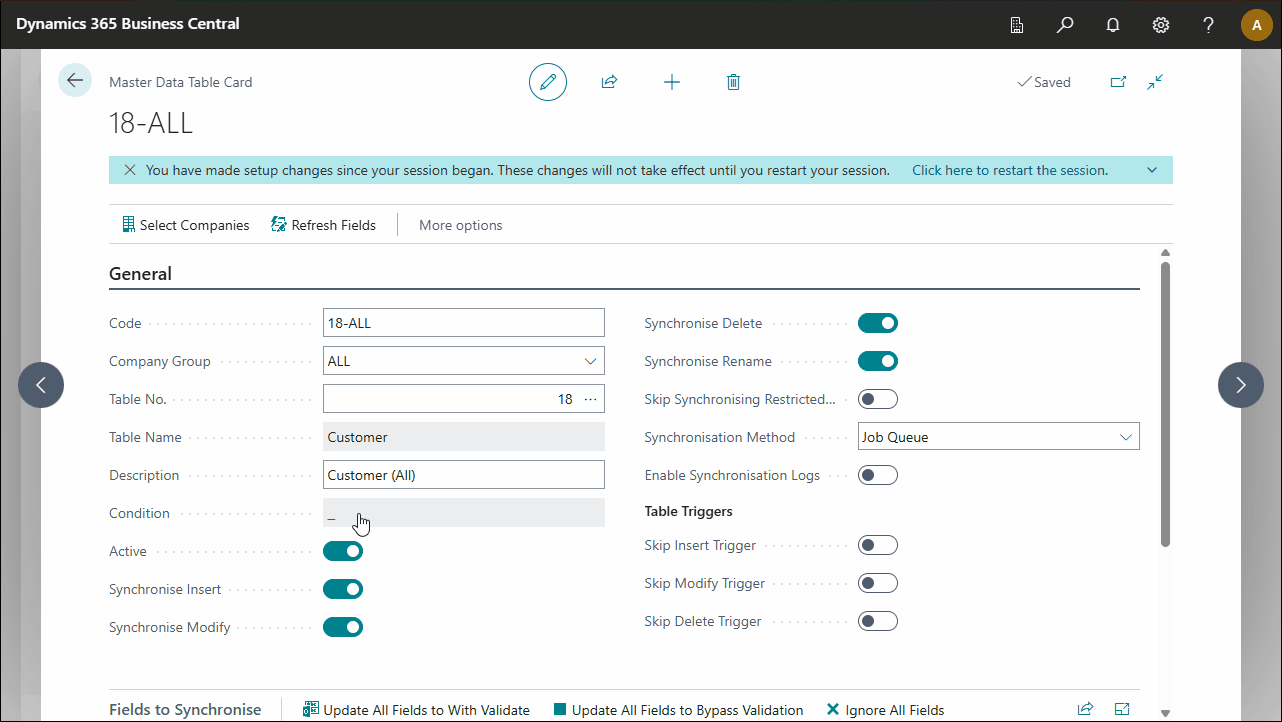
Task: Click Refresh Fields action
Action: [x=324, y=225]
